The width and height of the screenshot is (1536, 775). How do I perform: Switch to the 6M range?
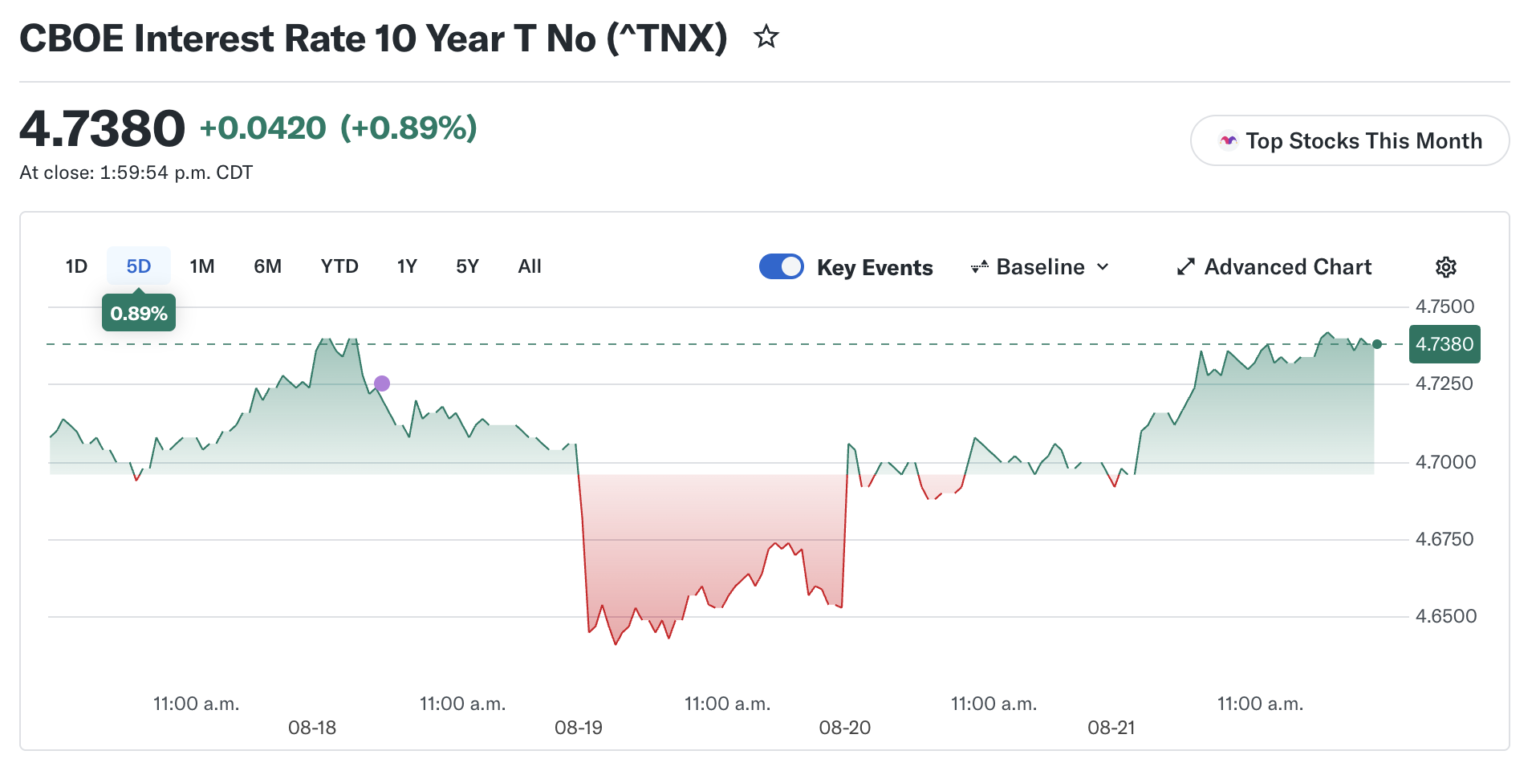coord(267,266)
